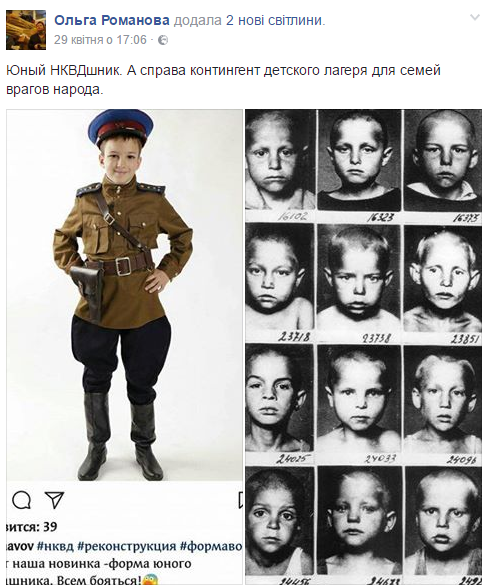Viewport: 484px width, 586px height.
Task: Tap the paper plane share icon
Action: 55,500
